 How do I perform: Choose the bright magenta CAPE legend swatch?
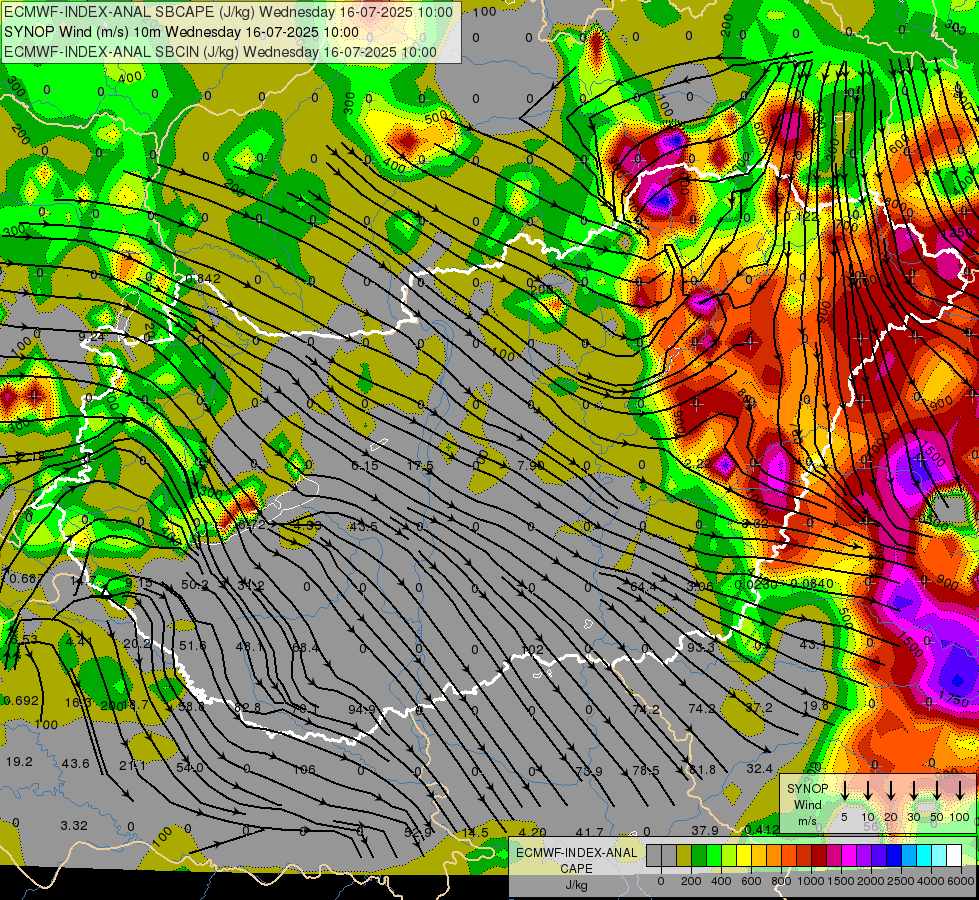[849, 856]
